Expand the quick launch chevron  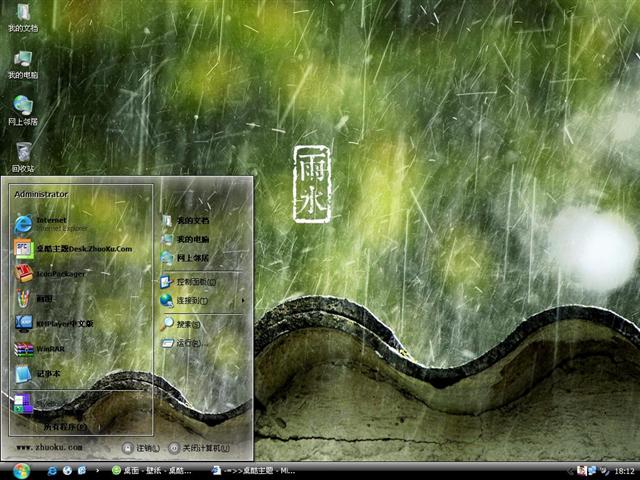pos(97,471)
